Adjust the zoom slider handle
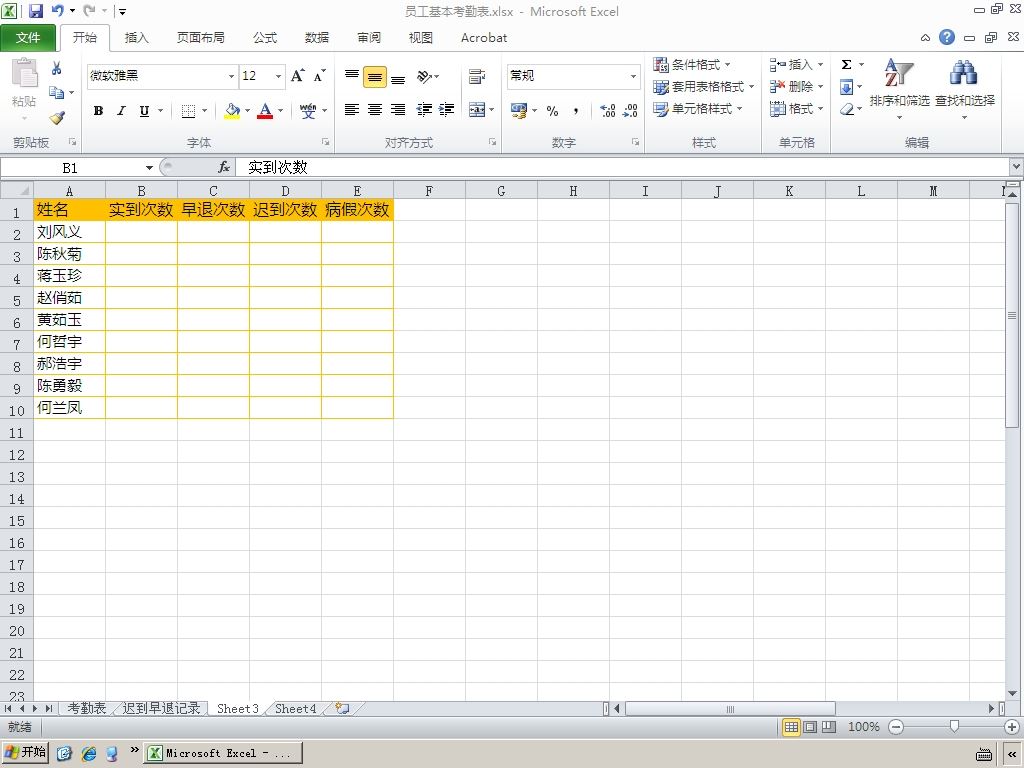 [954, 726]
